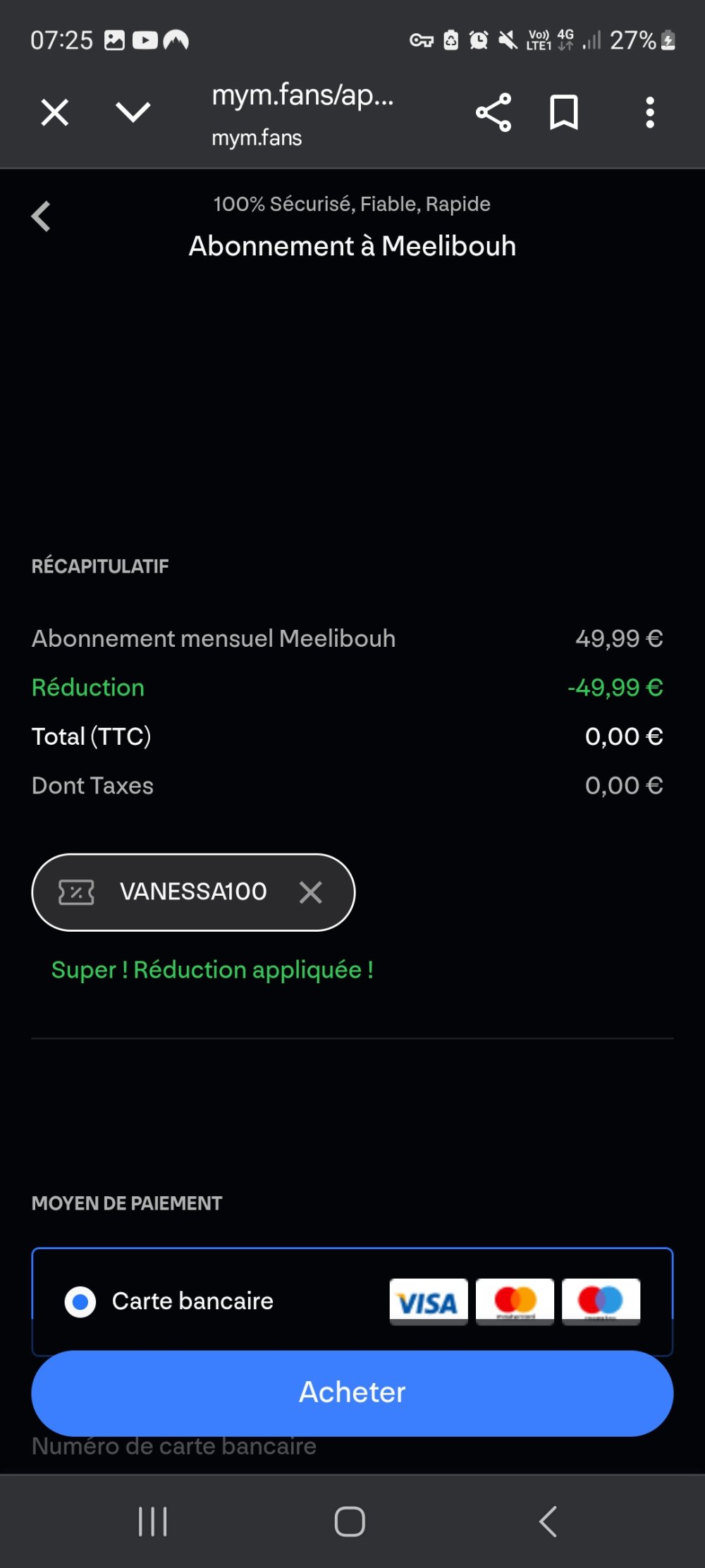Go back using the page's back arrow
This screenshot has height=1568, width=705.
pyautogui.click(x=41, y=217)
